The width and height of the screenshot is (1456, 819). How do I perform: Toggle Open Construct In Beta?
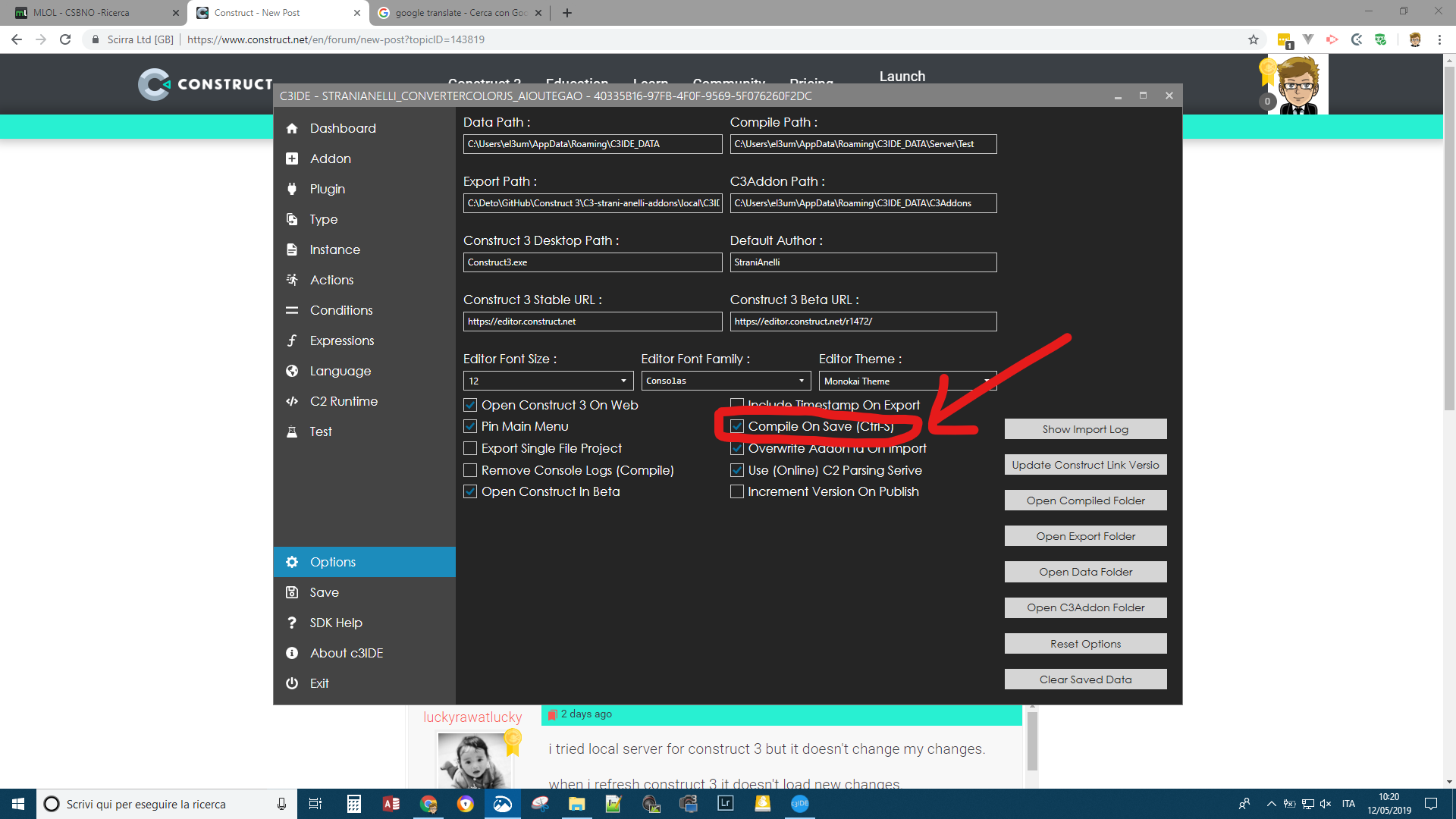click(x=470, y=491)
